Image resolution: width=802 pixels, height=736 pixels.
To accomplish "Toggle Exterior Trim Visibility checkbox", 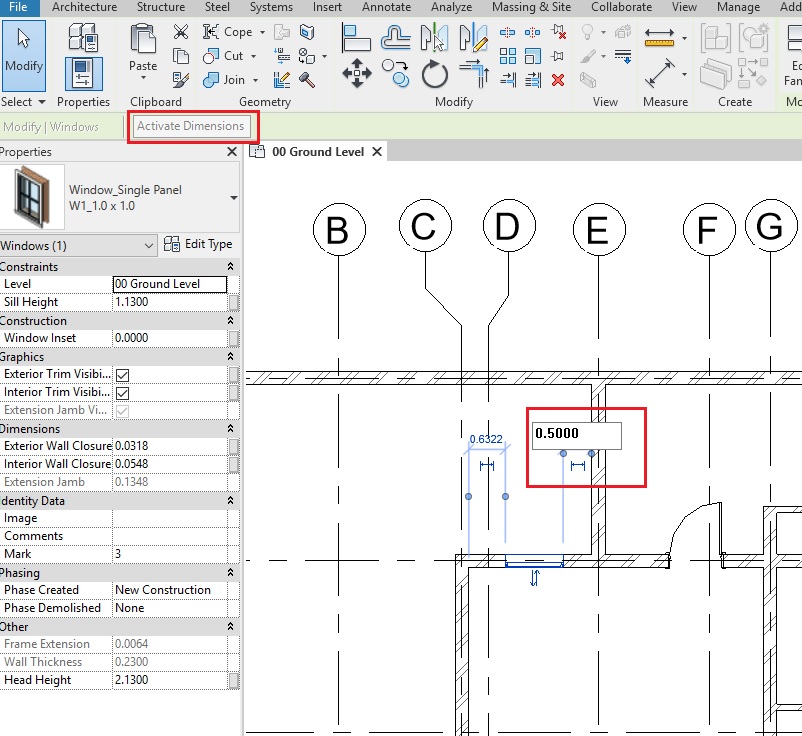I will click(x=122, y=375).
